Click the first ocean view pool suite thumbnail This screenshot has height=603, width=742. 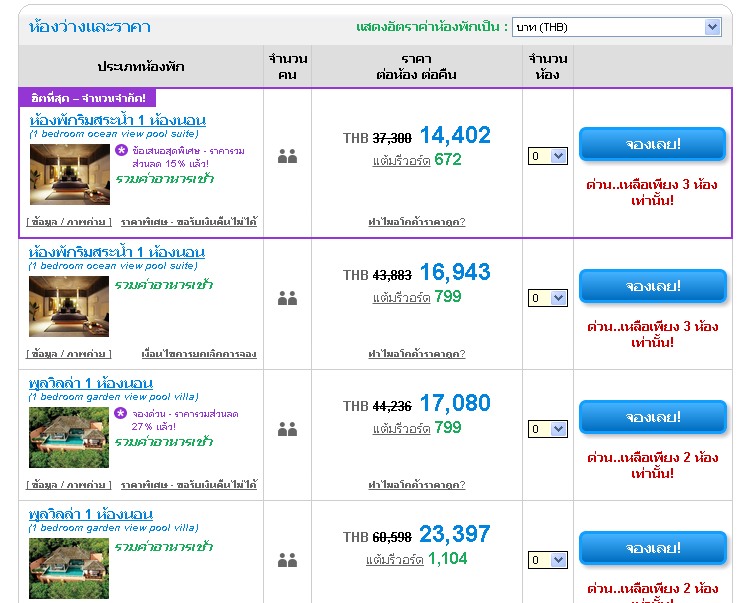point(70,174)
